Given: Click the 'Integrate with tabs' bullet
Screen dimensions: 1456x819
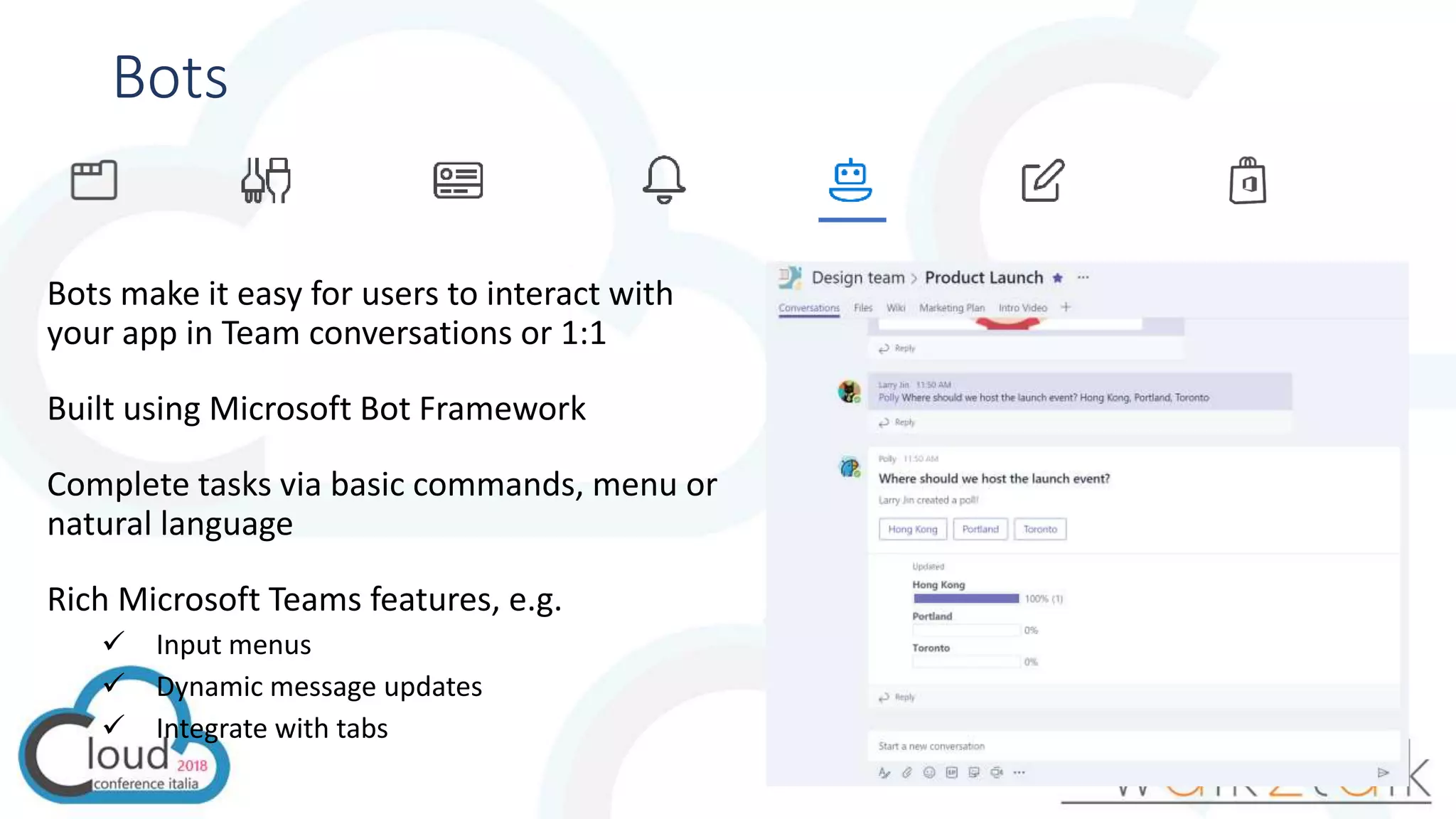Looking at the screenshot, I should (272, 729).
